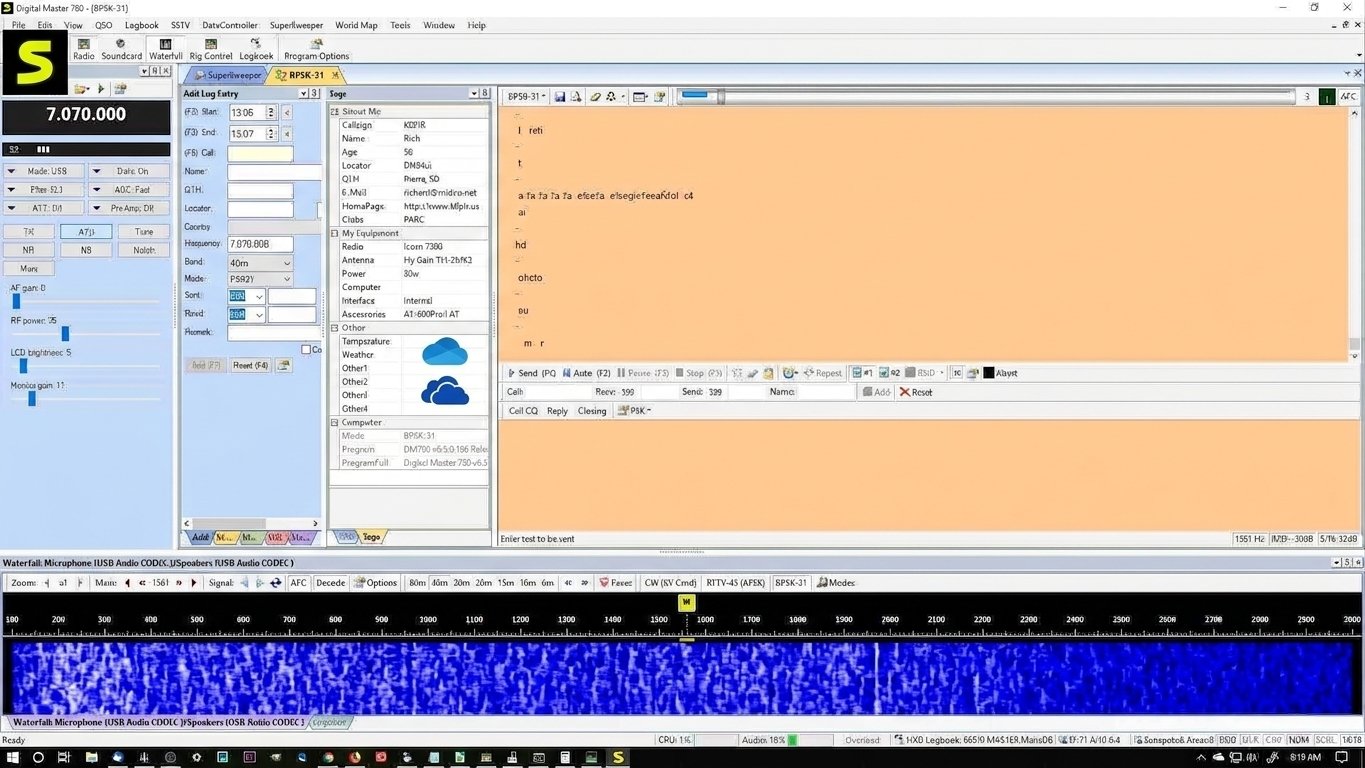Click the eraser icon in receive toolbar

(596, 97)
